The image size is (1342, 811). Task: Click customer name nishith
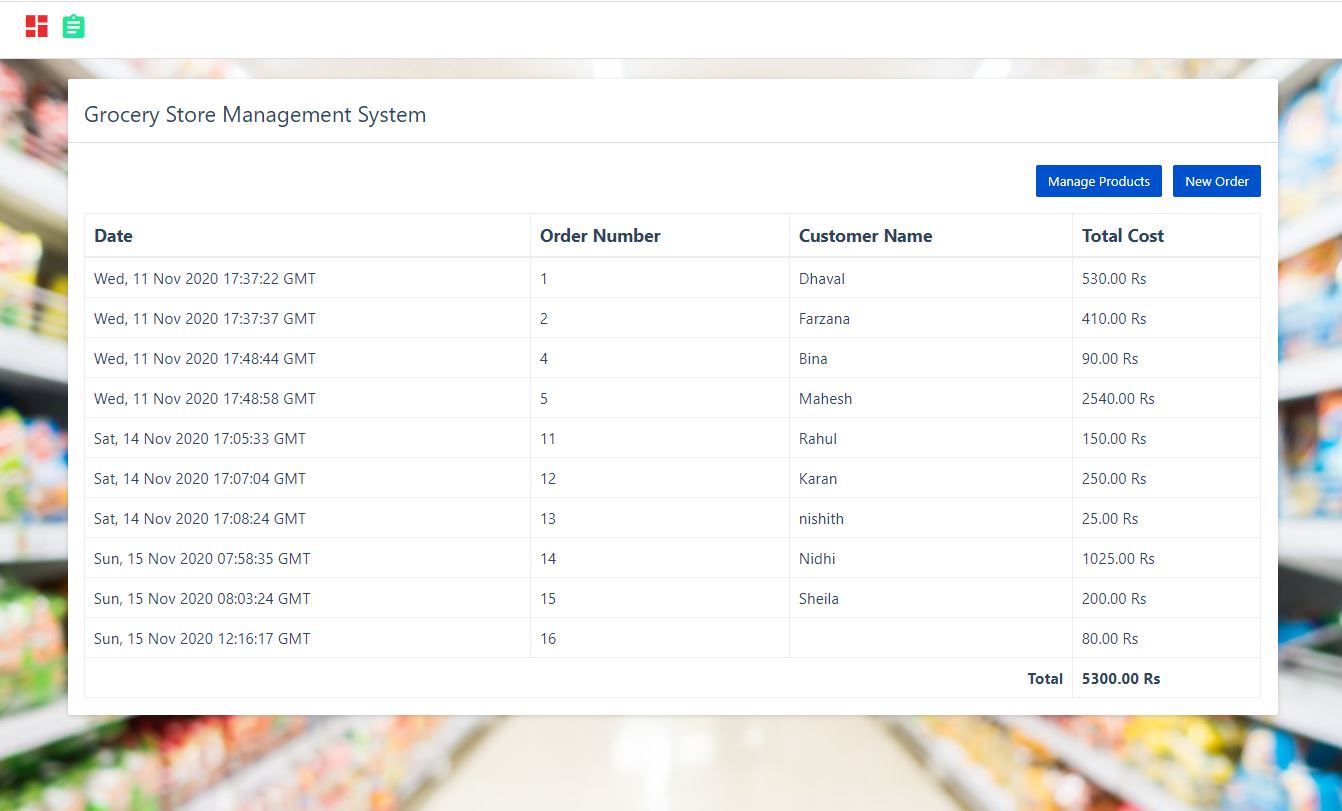coord(822,519)
